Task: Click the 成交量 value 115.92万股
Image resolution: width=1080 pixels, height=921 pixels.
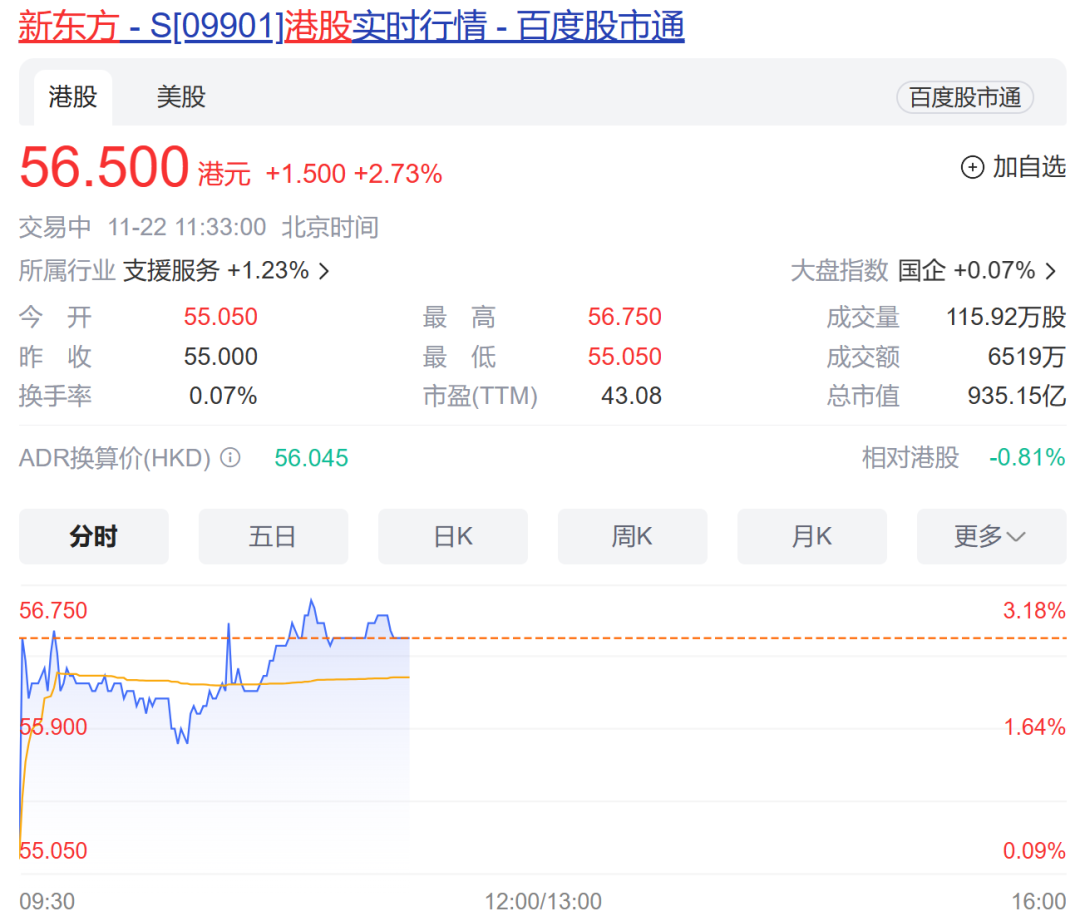Action: [1006, 317]
